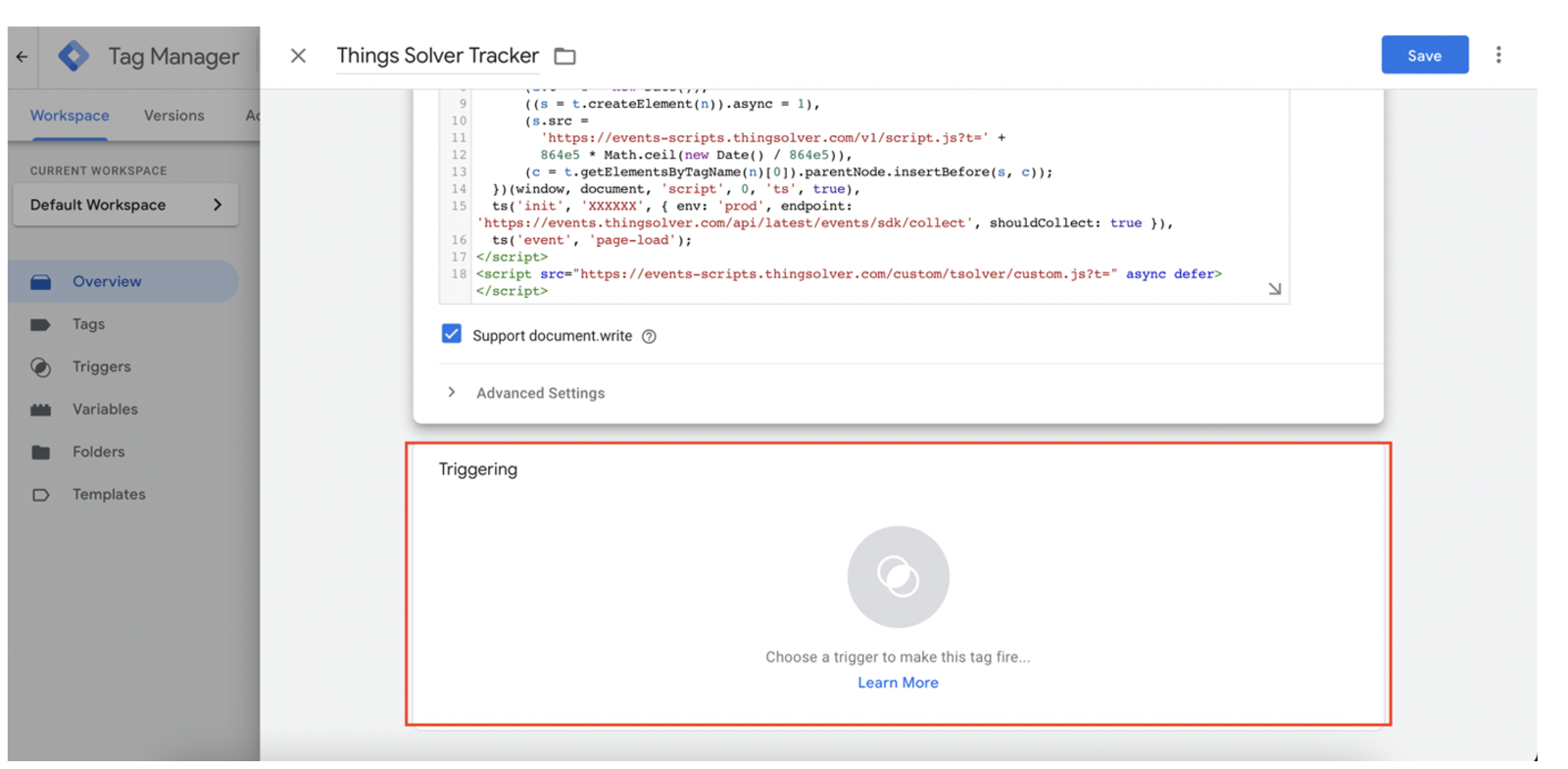Click the folder icon next to tag name
The width and height of the screenshot is (1568, 769).
tap(564, 57)
